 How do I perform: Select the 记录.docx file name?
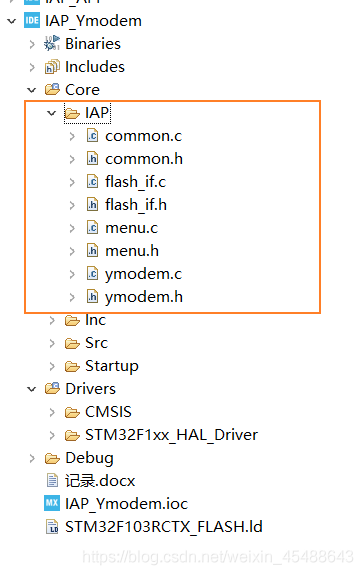click(x=100, y=481)
